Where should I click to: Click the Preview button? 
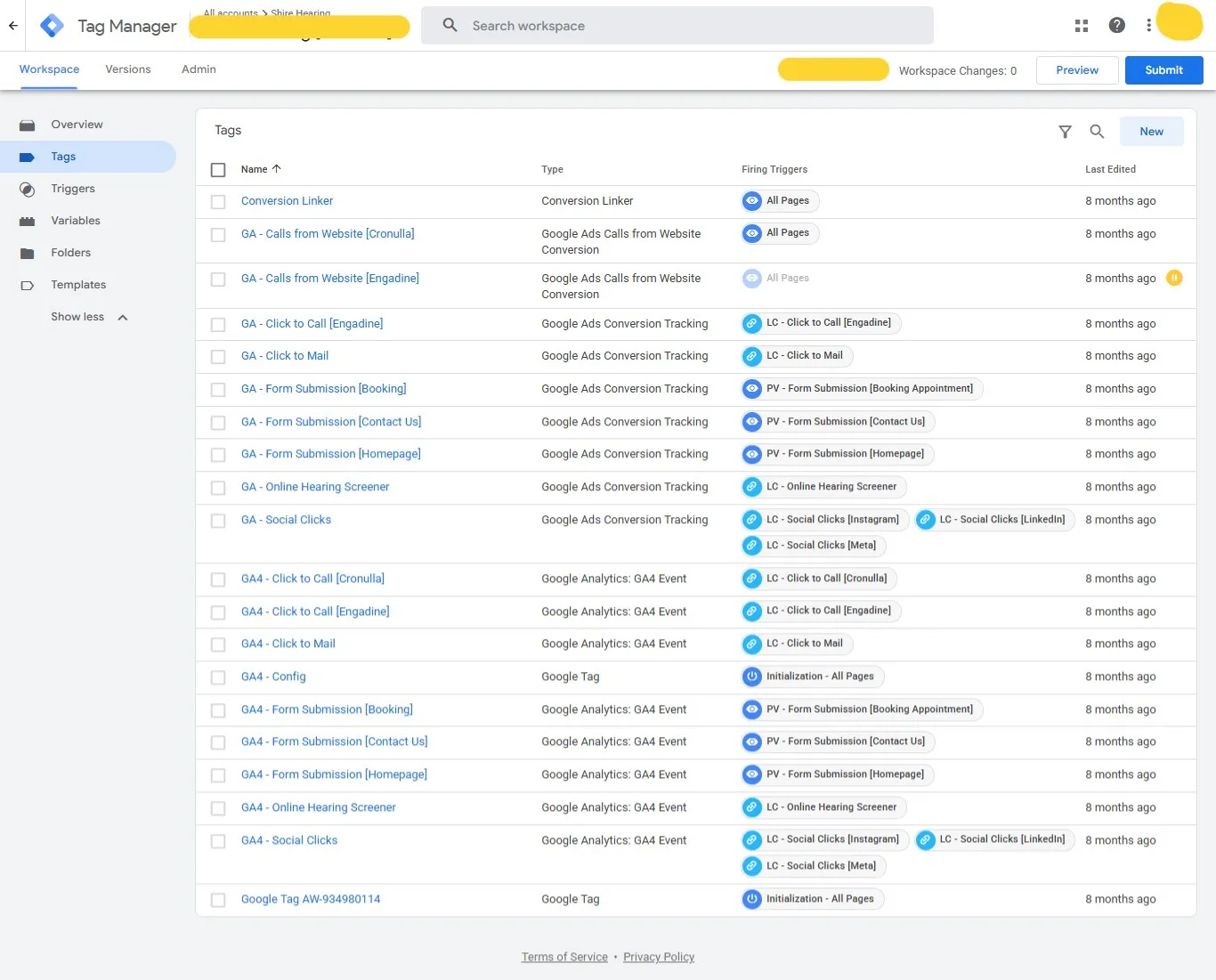(x=1077, y=70)
